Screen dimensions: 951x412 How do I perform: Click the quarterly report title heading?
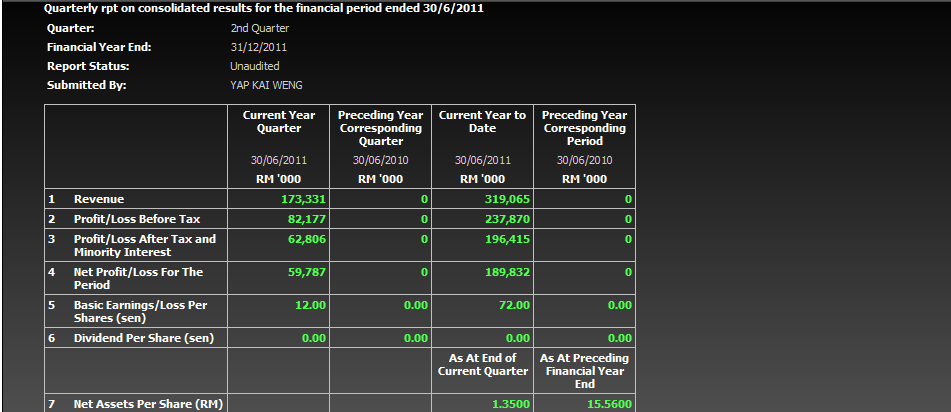coord(264,9)
